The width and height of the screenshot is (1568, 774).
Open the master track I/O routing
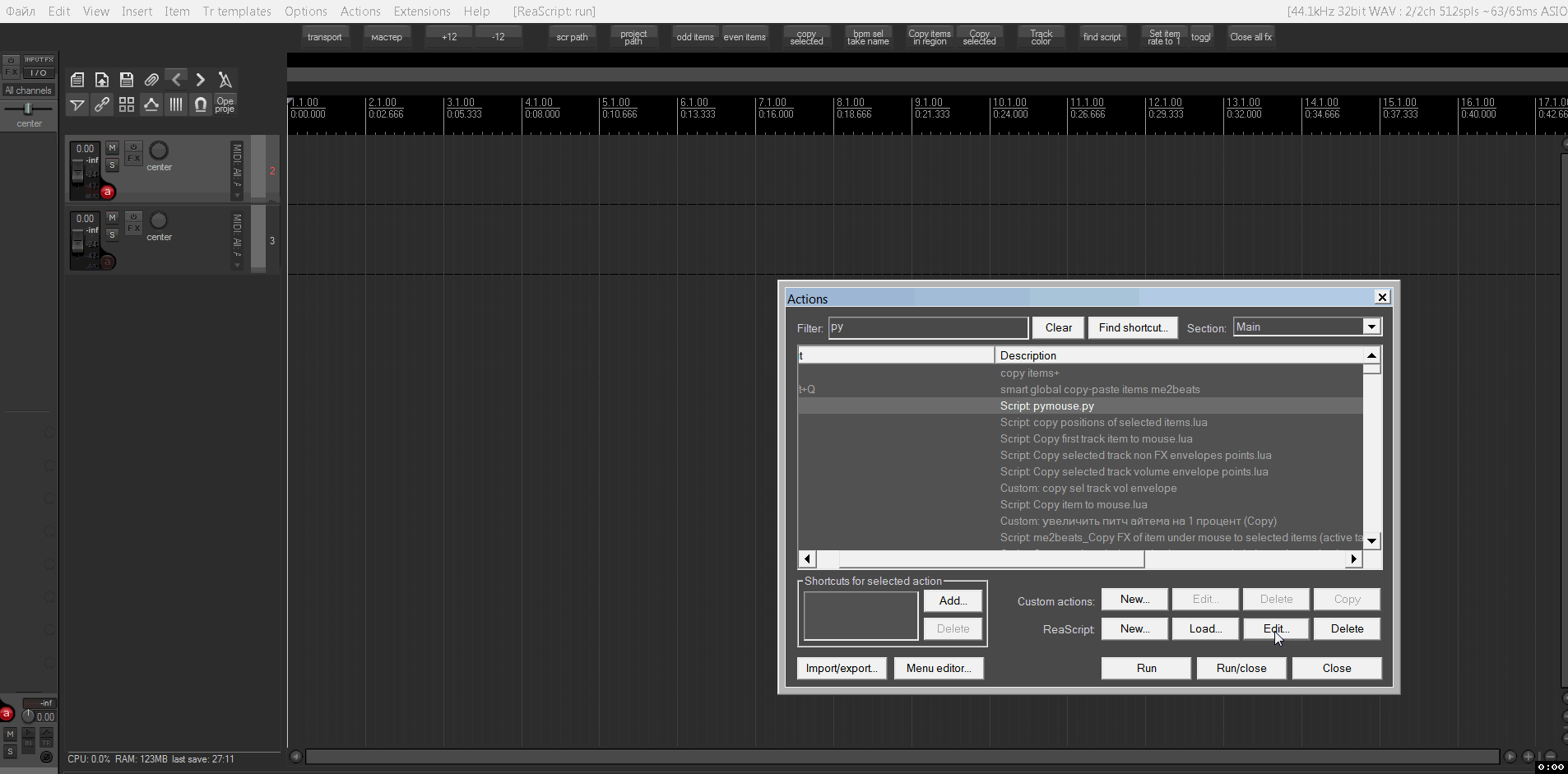(39, 72)
